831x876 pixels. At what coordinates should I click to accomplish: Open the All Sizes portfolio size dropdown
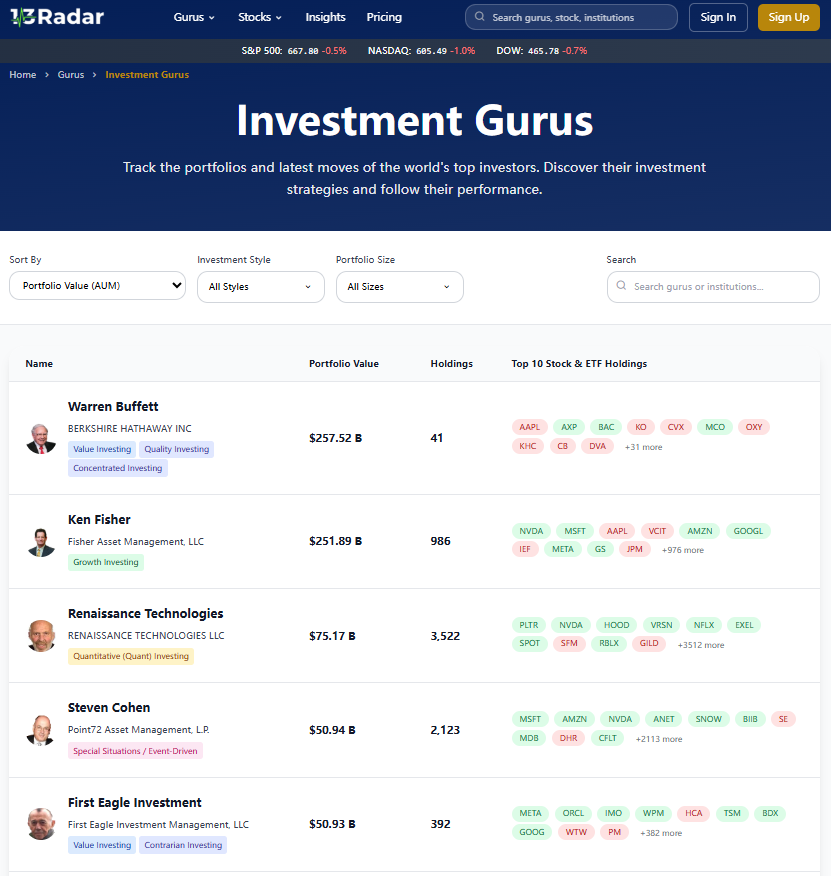coord(400,287)
